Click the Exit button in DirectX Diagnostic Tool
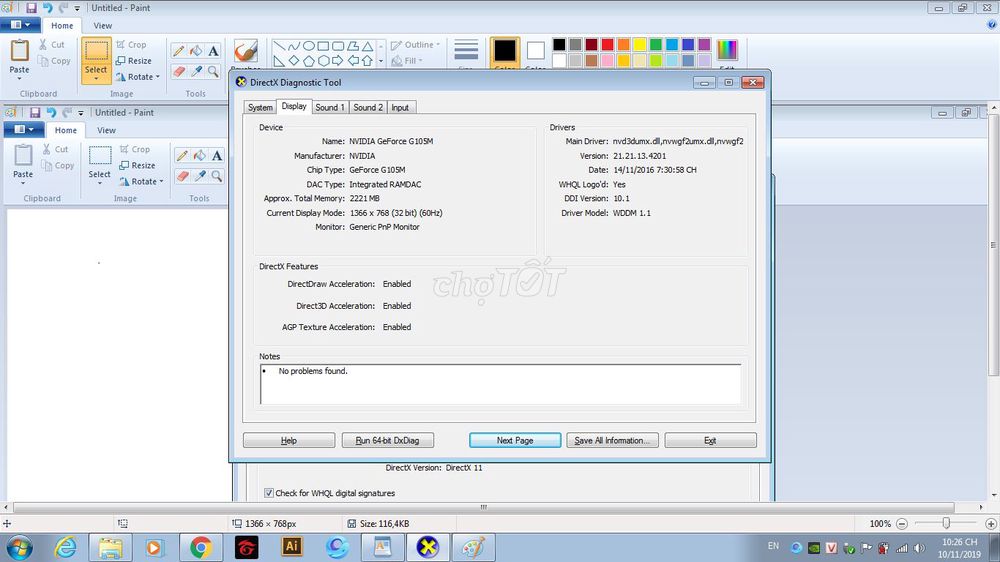 pyautogui.click(x=710, y=440)
